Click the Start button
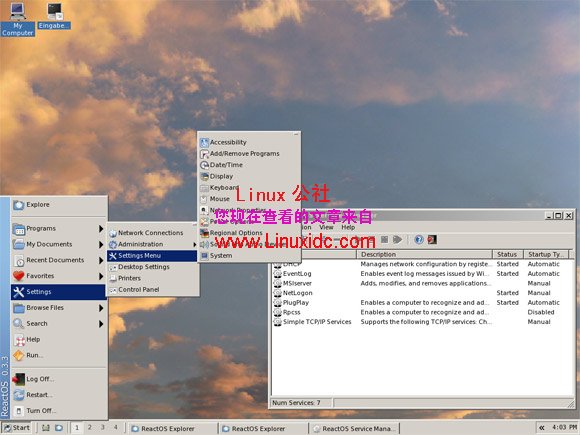 pyautogui.click(x=17, y=428)
